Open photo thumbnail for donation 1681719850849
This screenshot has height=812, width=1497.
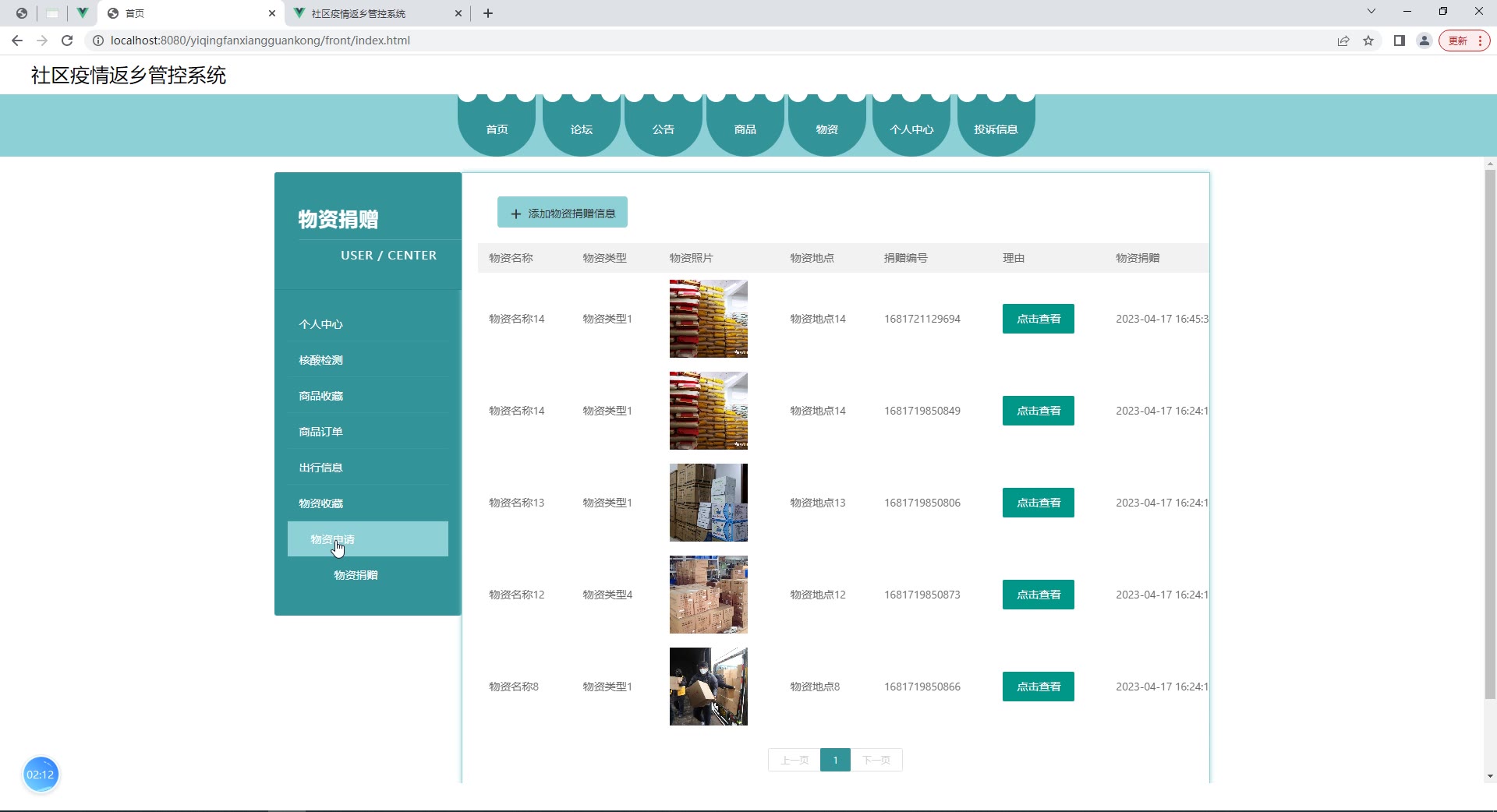[709, 411]
